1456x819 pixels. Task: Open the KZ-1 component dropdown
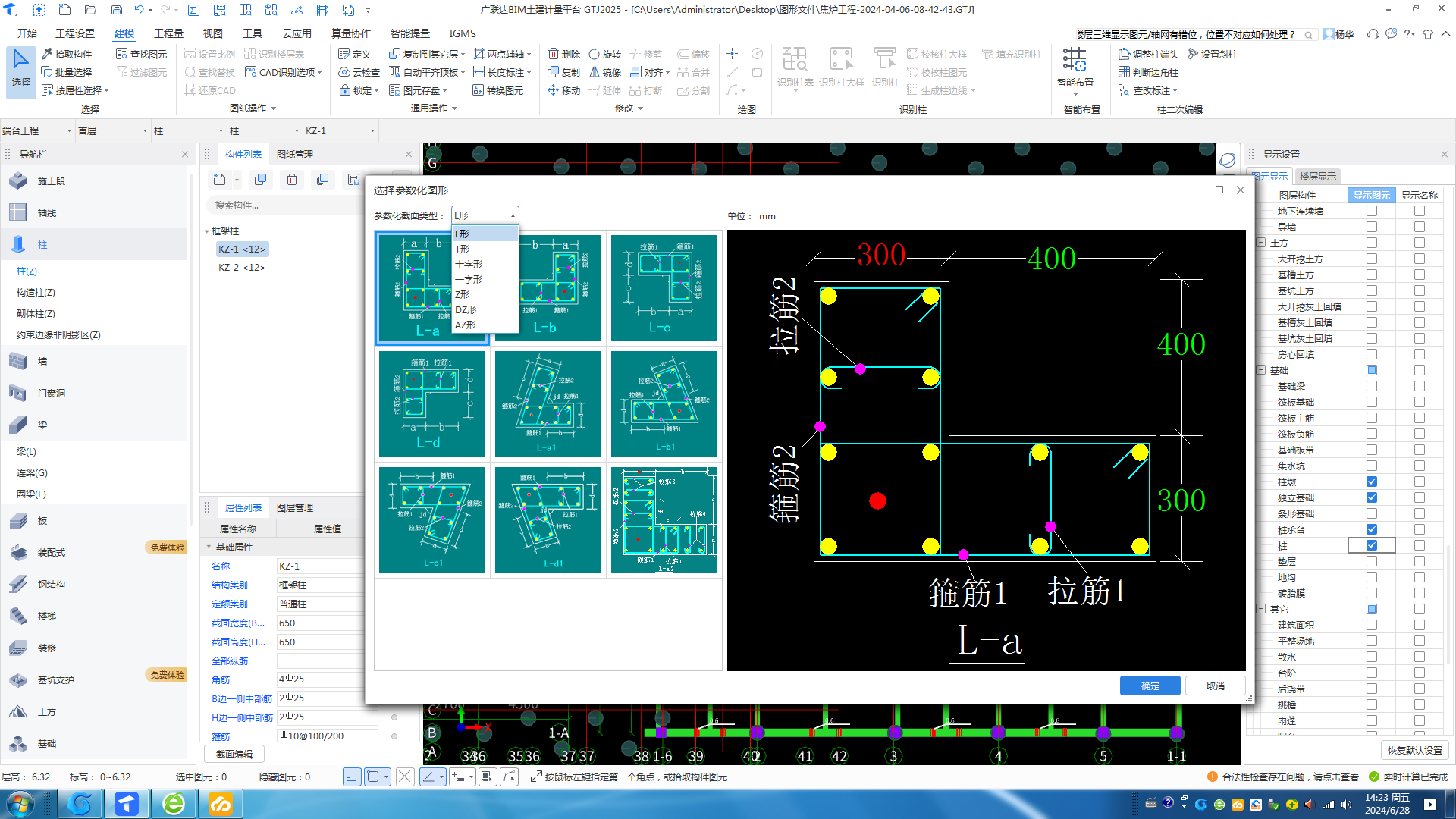[340, 130]
